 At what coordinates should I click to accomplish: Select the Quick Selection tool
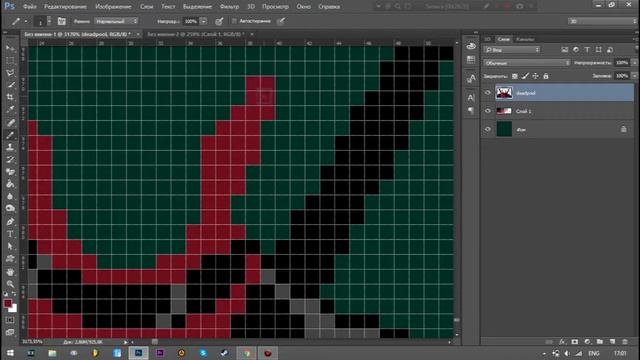tap(10, 85)
